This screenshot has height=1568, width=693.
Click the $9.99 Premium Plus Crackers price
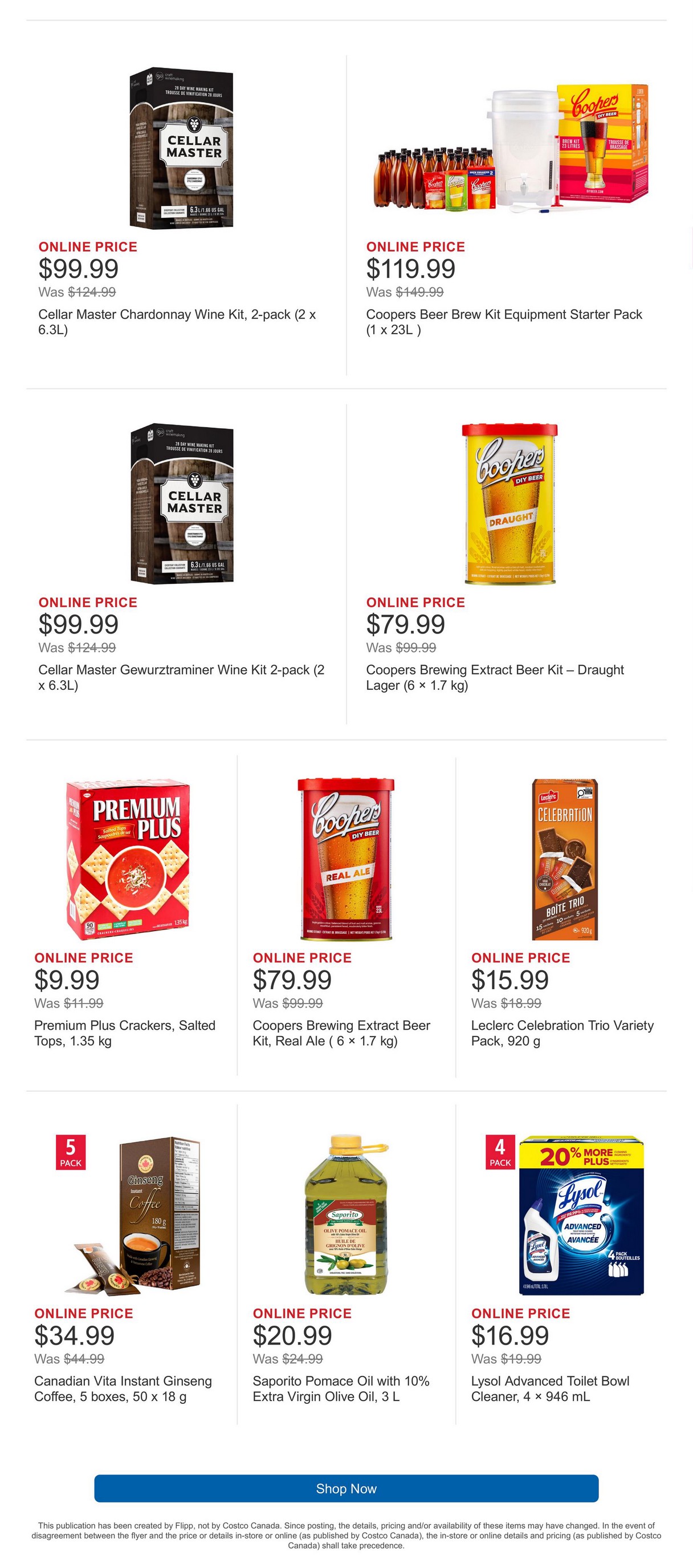(67, 980)
